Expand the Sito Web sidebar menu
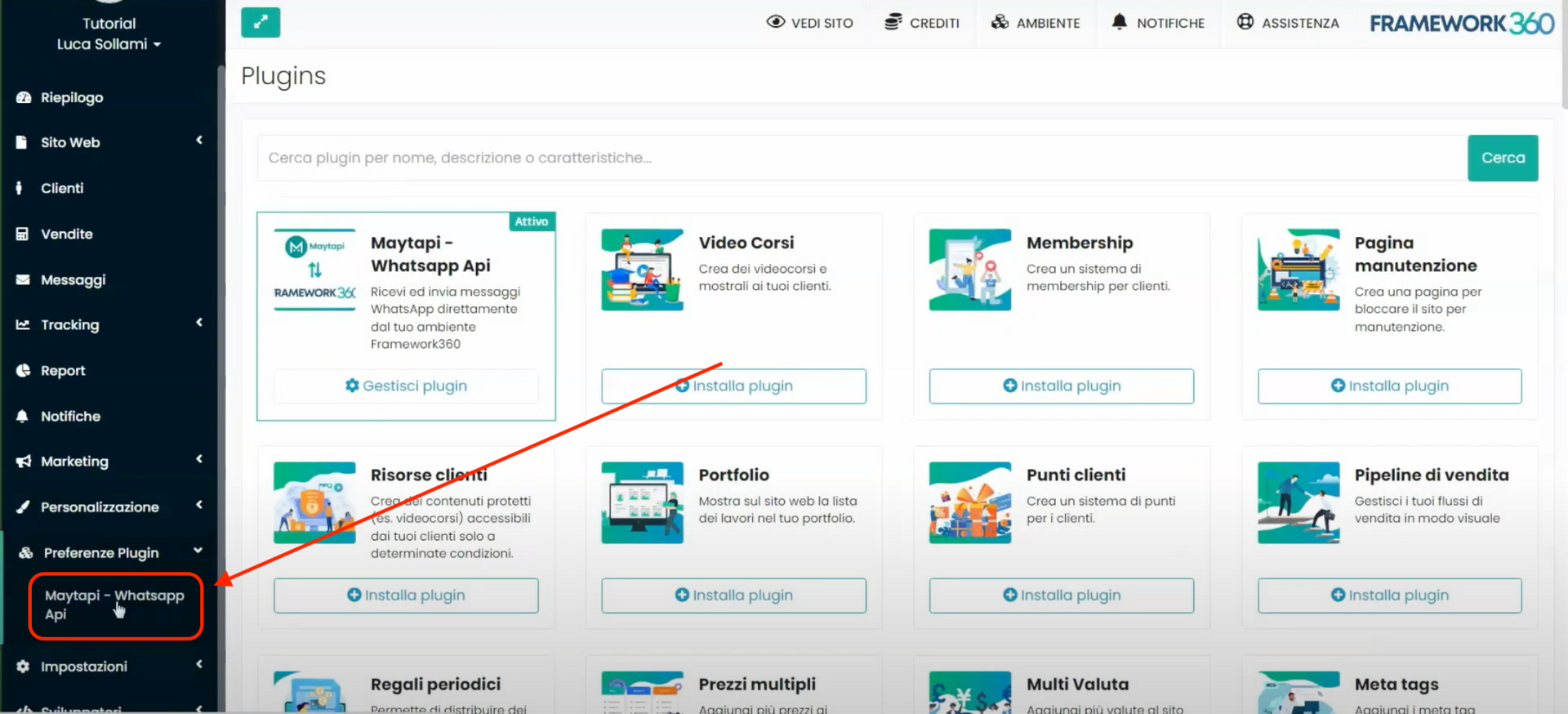The width and height of the screenshot is (1568, 714). point(199,141)
